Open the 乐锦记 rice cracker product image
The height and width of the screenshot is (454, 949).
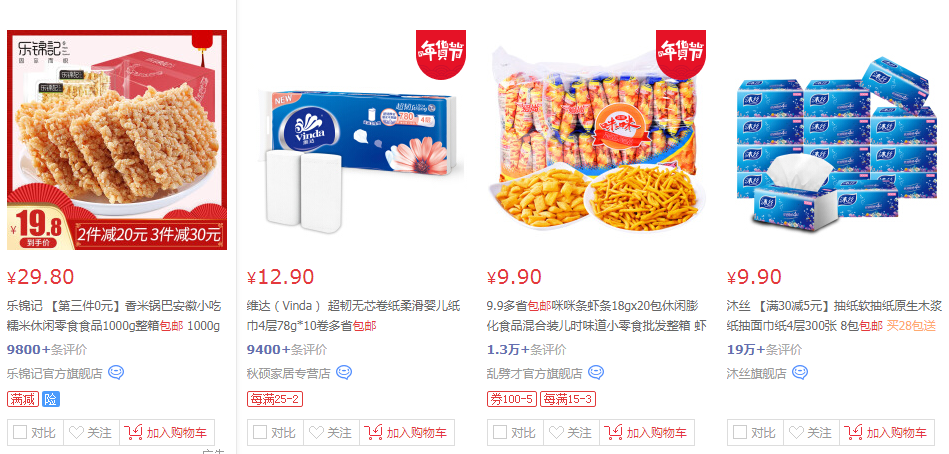117,140
